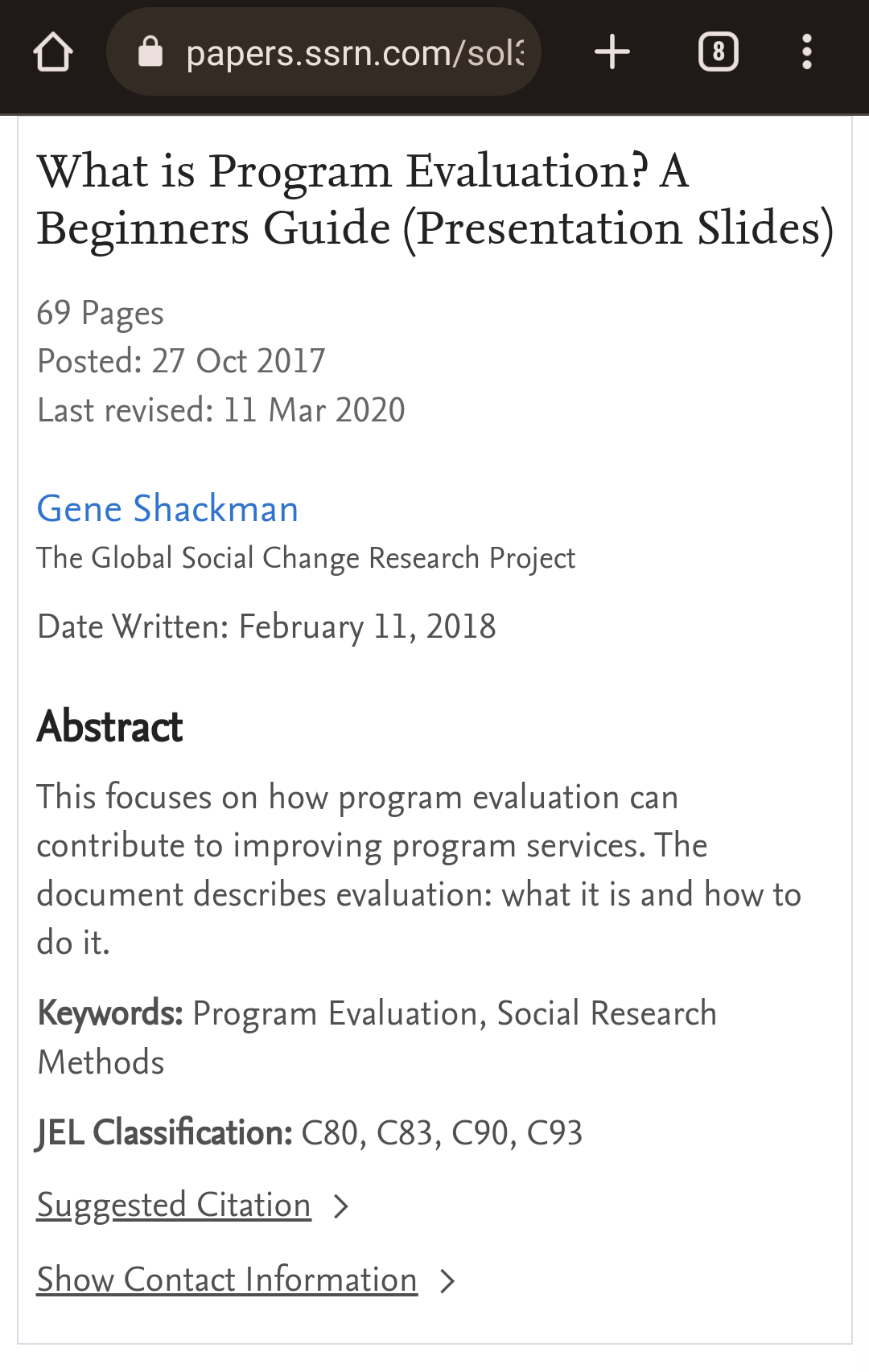
Task: Click the Date Written February 11, 2018 text
Action: pyautogui.click(x=266, y=627)
